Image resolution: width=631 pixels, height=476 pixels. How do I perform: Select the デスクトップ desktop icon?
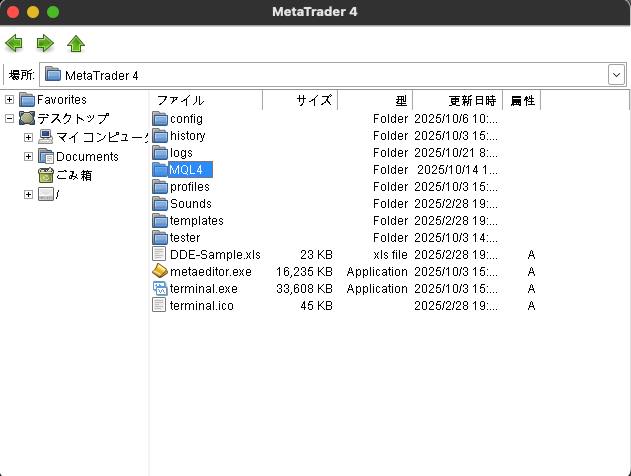[27, 118]
